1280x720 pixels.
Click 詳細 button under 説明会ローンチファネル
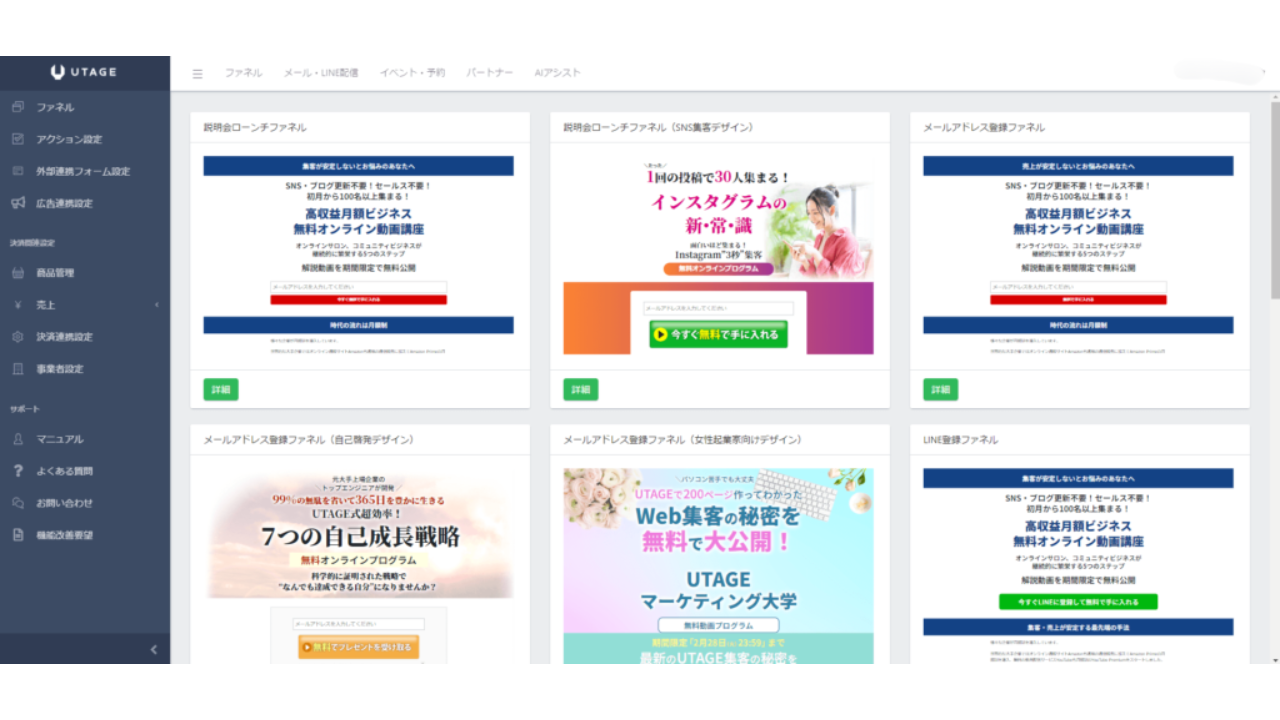tap(221, 389)
